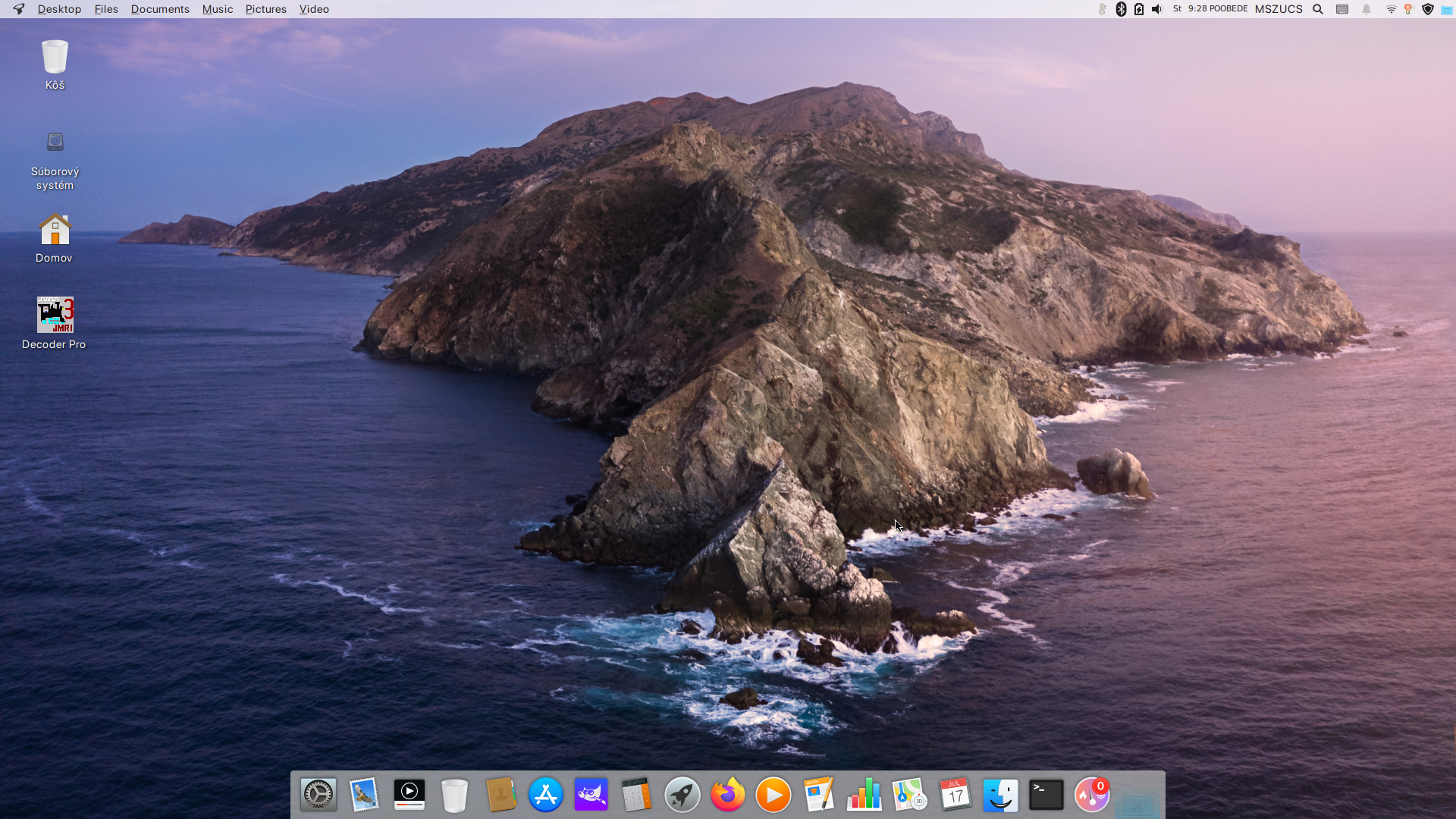Viewport: 1456px width, 819px height.
Task: Open the bird logo main menu
Action: coord(19,9)
